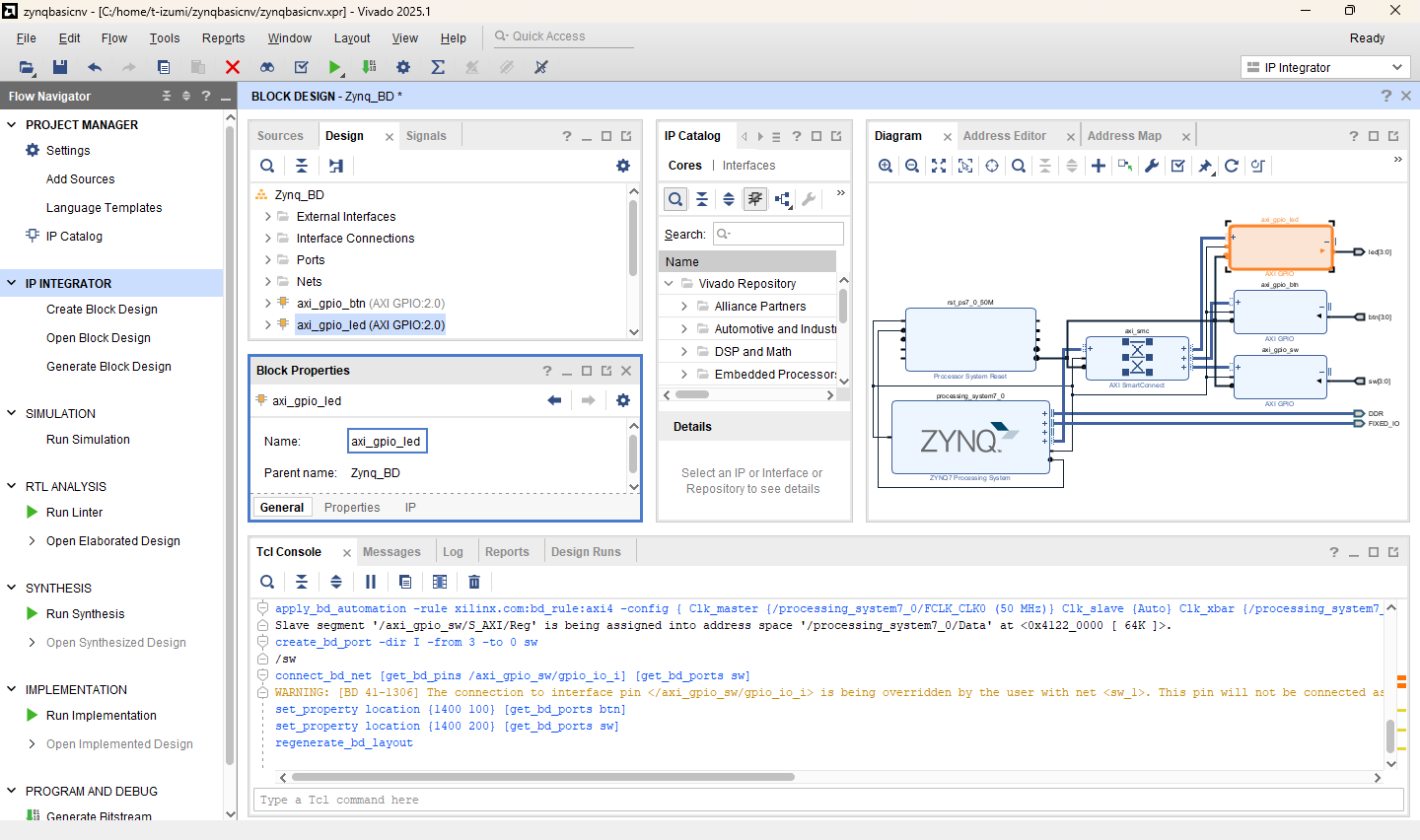The image size is (1420, 840).
Task: Click the Generate Bitstream icon in main toolbar
Action: [369, 67]
